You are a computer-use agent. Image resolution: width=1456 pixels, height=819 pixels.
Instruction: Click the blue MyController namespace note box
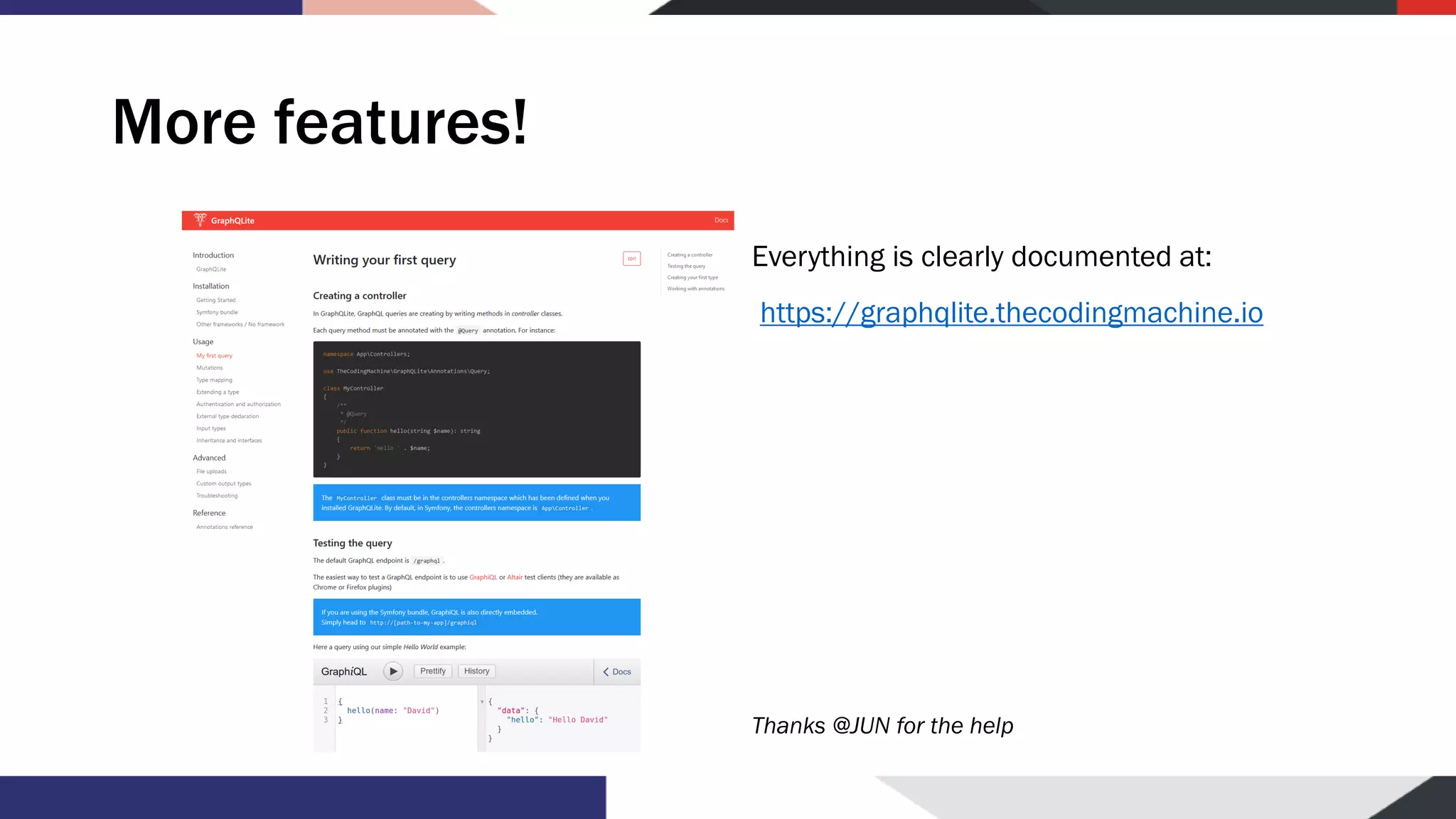(x=476, y=503)
